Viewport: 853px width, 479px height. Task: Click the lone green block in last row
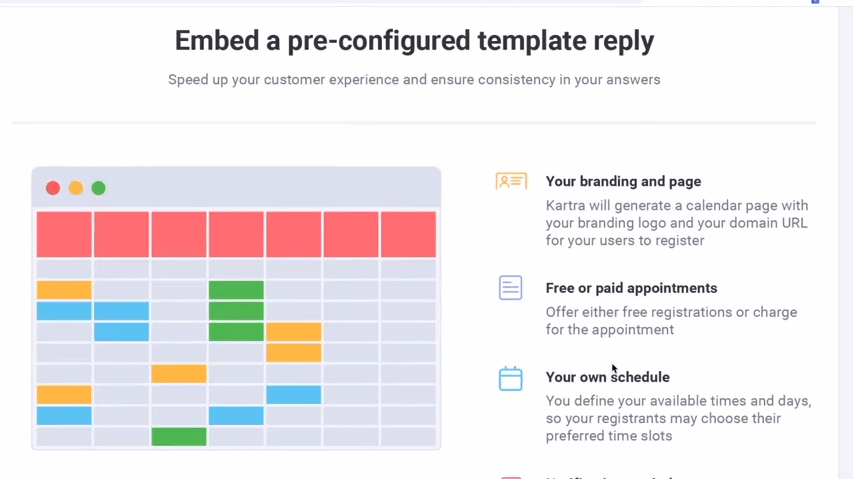click(179, 437)
